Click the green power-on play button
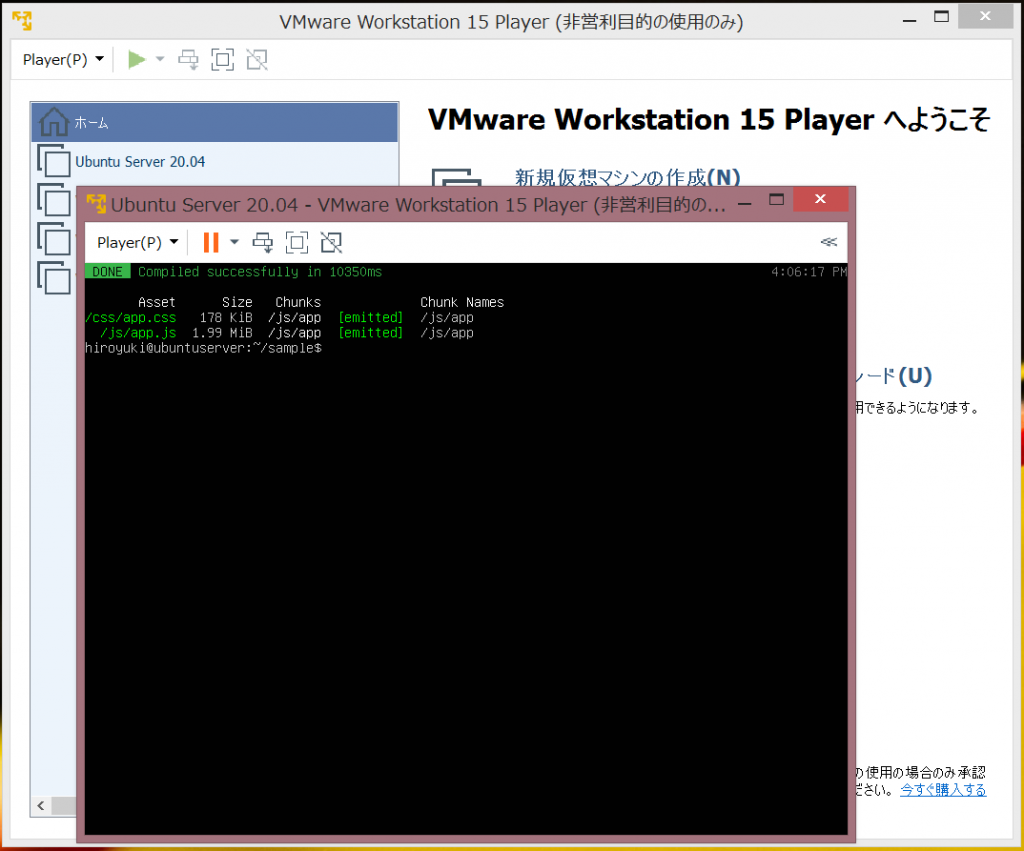1024x851 pixels. click(136, 59)
